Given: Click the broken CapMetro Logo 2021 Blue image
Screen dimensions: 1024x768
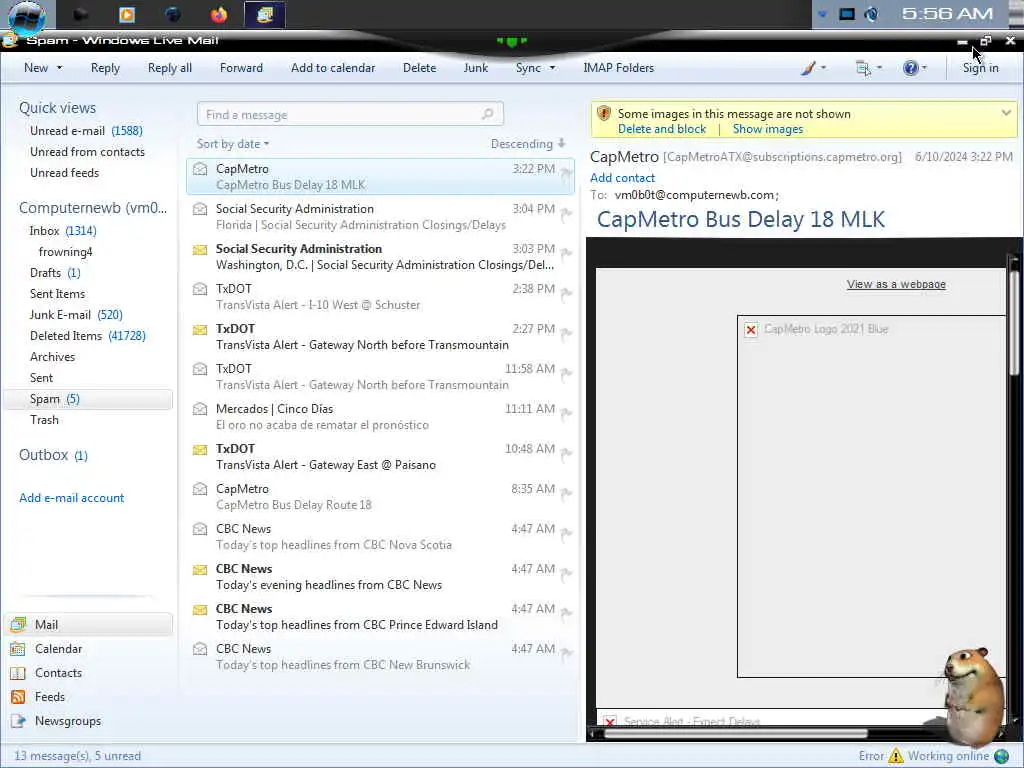Looking at the screenshot, I should tap(751, 330).
